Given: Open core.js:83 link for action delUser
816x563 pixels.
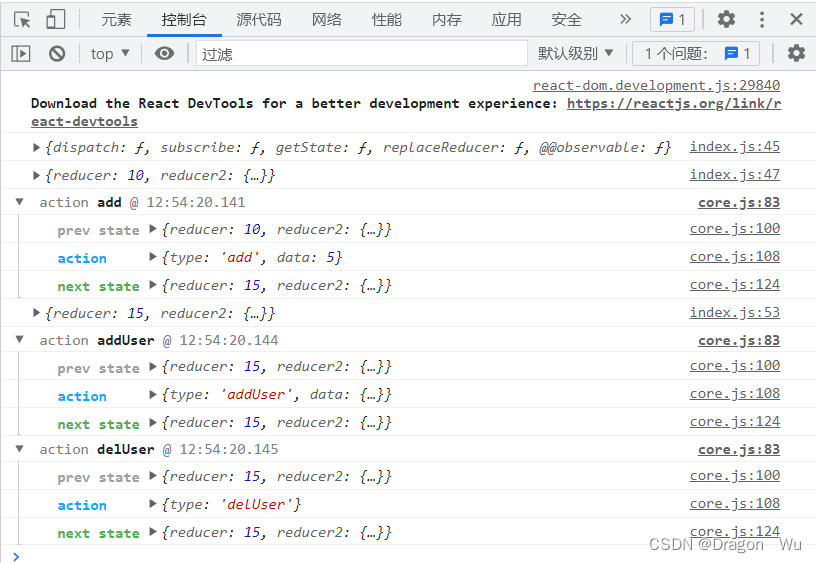Looking at the screenshot, I should pyautogui.click(x=739, y=450).
